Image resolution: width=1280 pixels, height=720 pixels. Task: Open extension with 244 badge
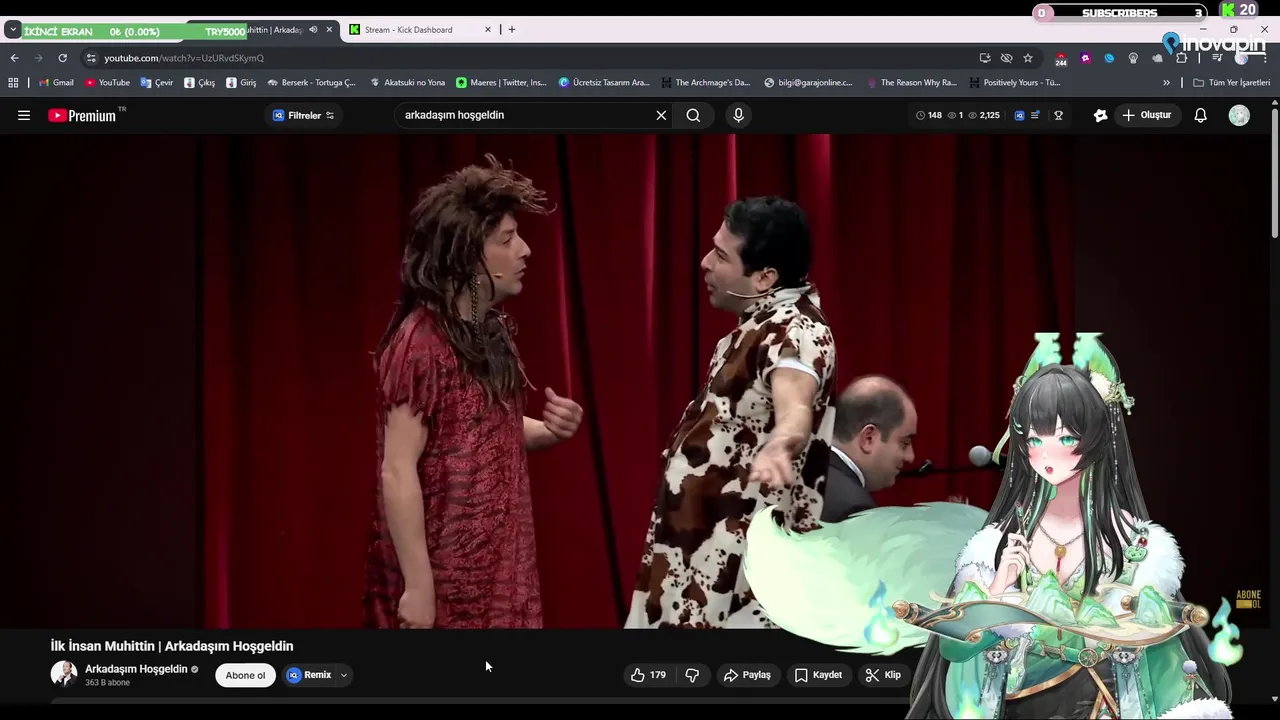[x=1061, y=58]
